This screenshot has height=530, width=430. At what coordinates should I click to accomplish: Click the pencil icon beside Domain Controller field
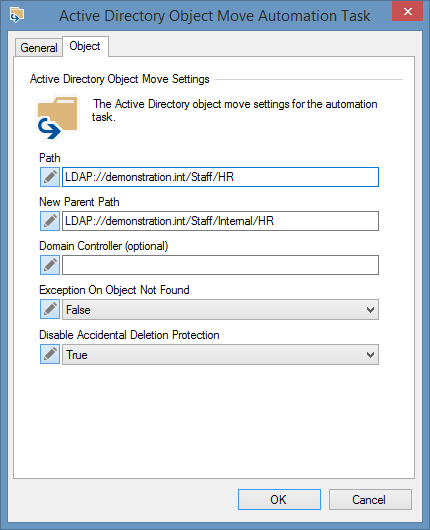click(50, 265)
